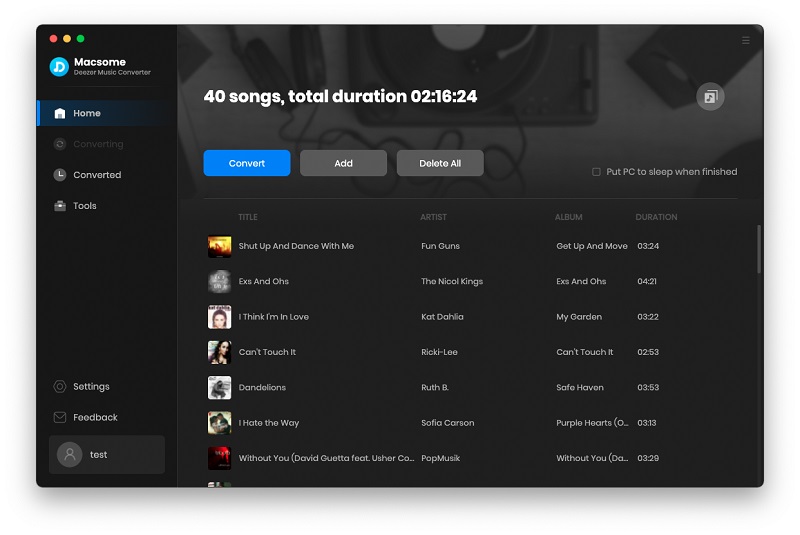Click artist Fun Guns

pyautogui.click(x=440, y=246)
